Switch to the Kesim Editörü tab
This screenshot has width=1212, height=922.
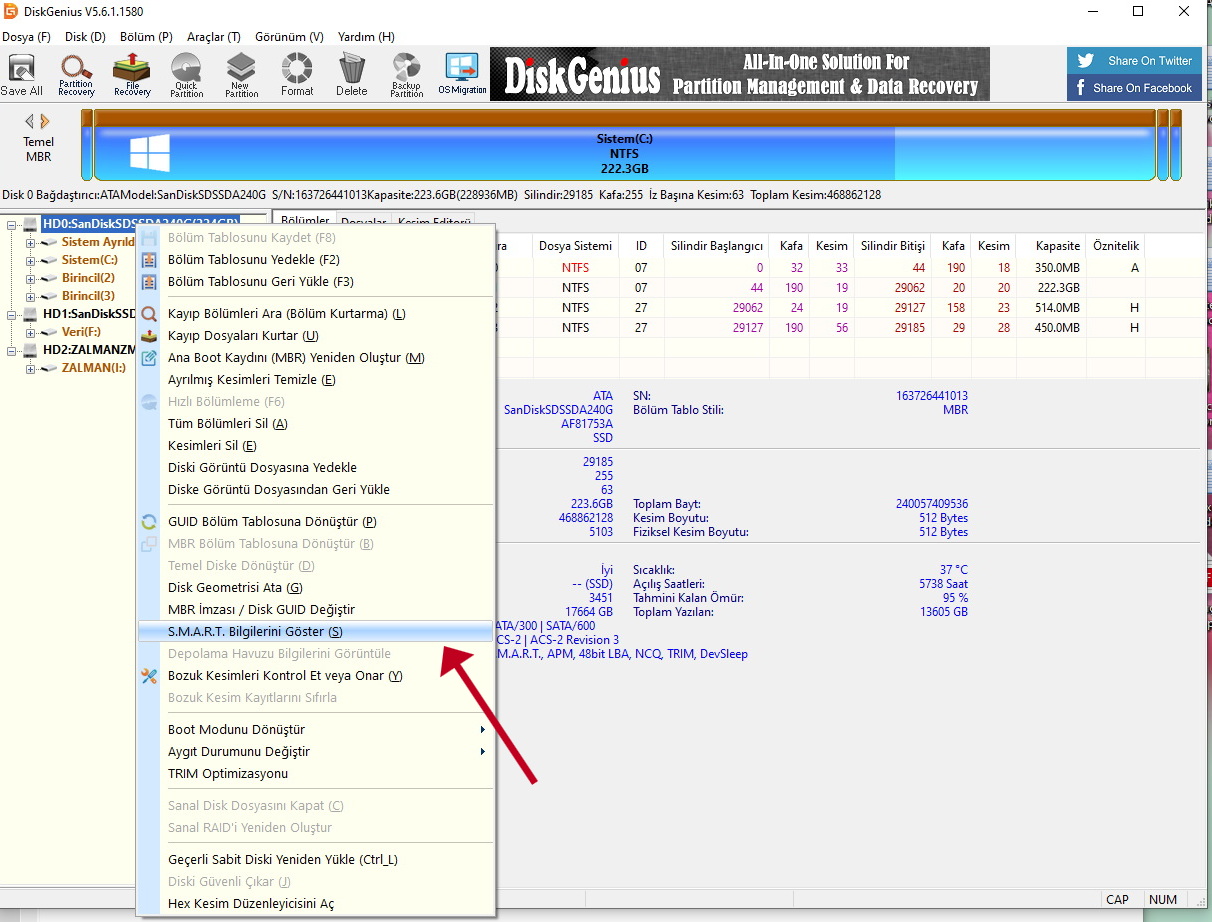[x=432, y=222]
